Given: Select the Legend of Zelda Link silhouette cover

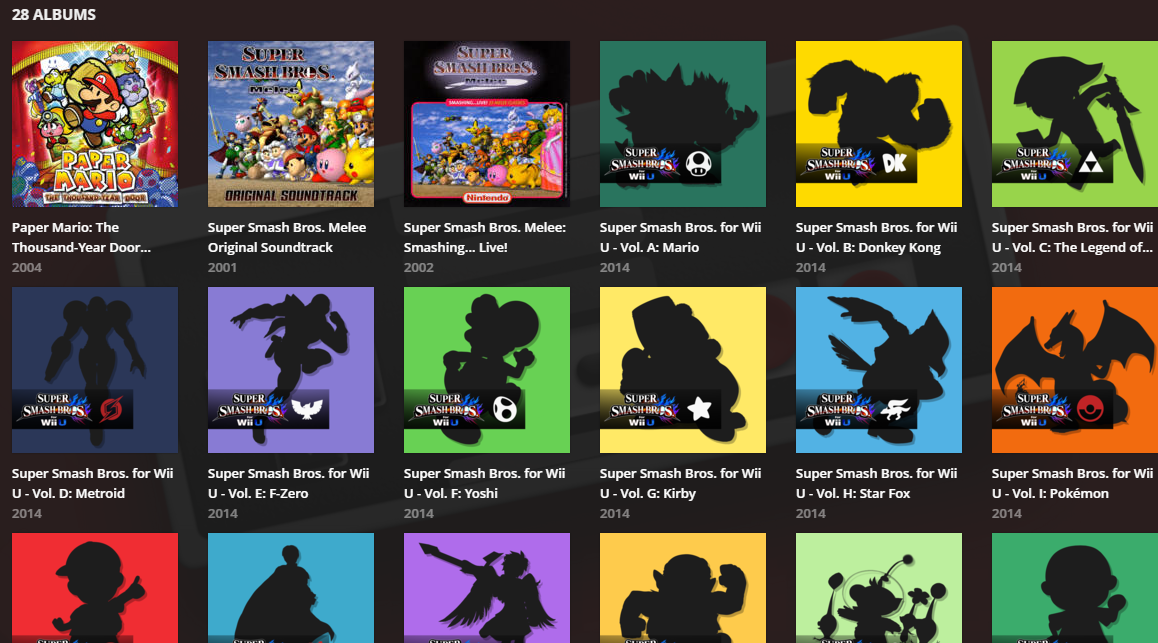Looking at the screenshot, I should tap(1075, 124).
